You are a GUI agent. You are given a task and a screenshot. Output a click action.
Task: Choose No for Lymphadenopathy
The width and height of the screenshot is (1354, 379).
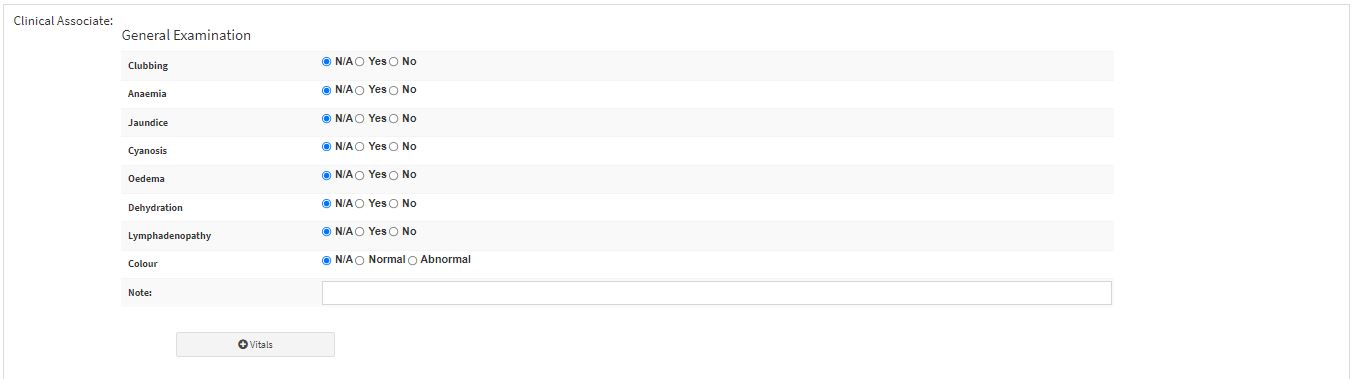click(393, 232)
